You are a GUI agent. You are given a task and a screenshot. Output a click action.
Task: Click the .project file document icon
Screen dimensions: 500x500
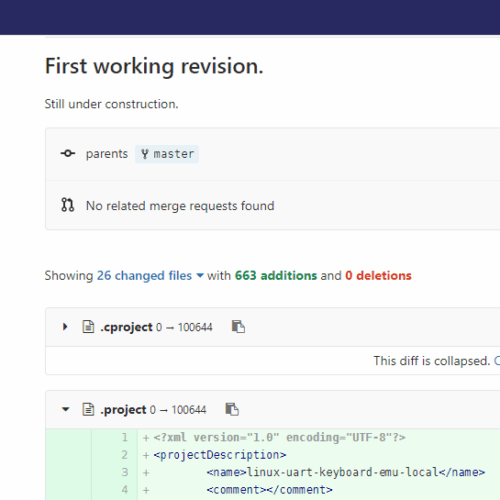tap(88, 409)
